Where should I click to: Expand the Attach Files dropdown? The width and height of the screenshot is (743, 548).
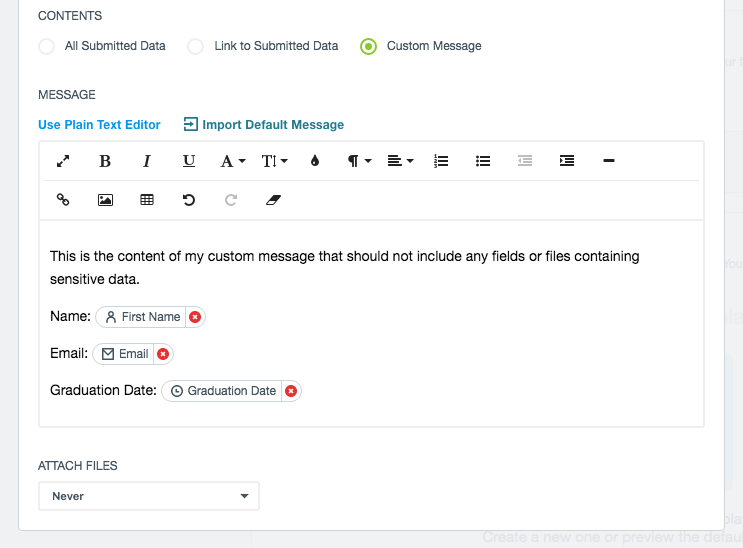point(148,496)
